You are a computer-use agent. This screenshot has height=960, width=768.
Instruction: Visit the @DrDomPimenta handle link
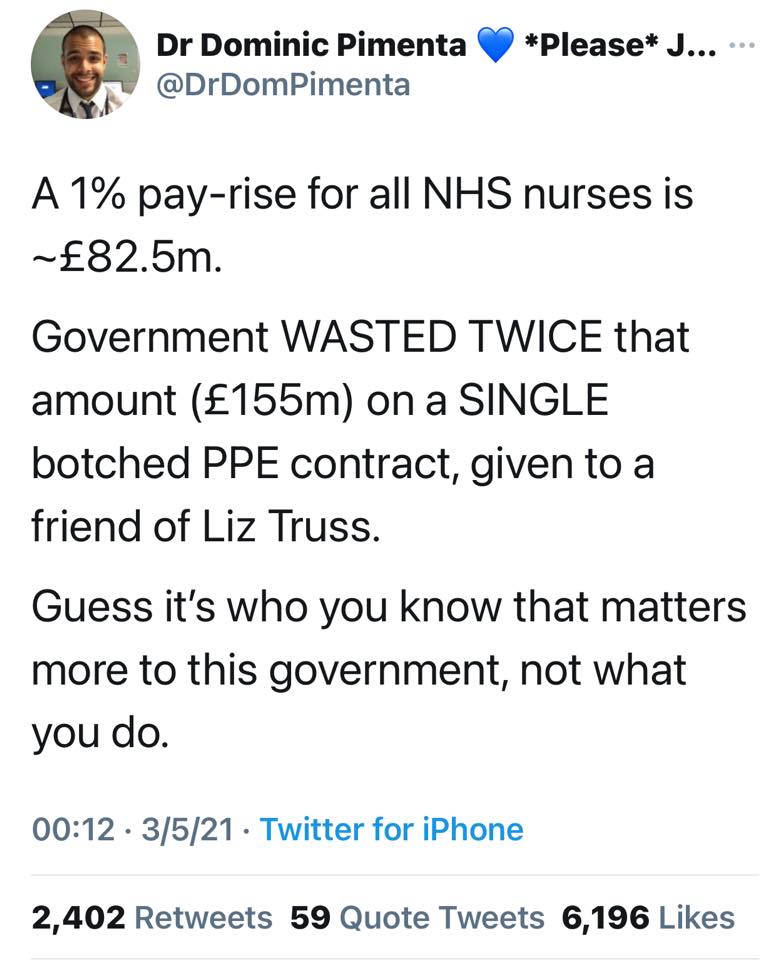click(283, 85)
